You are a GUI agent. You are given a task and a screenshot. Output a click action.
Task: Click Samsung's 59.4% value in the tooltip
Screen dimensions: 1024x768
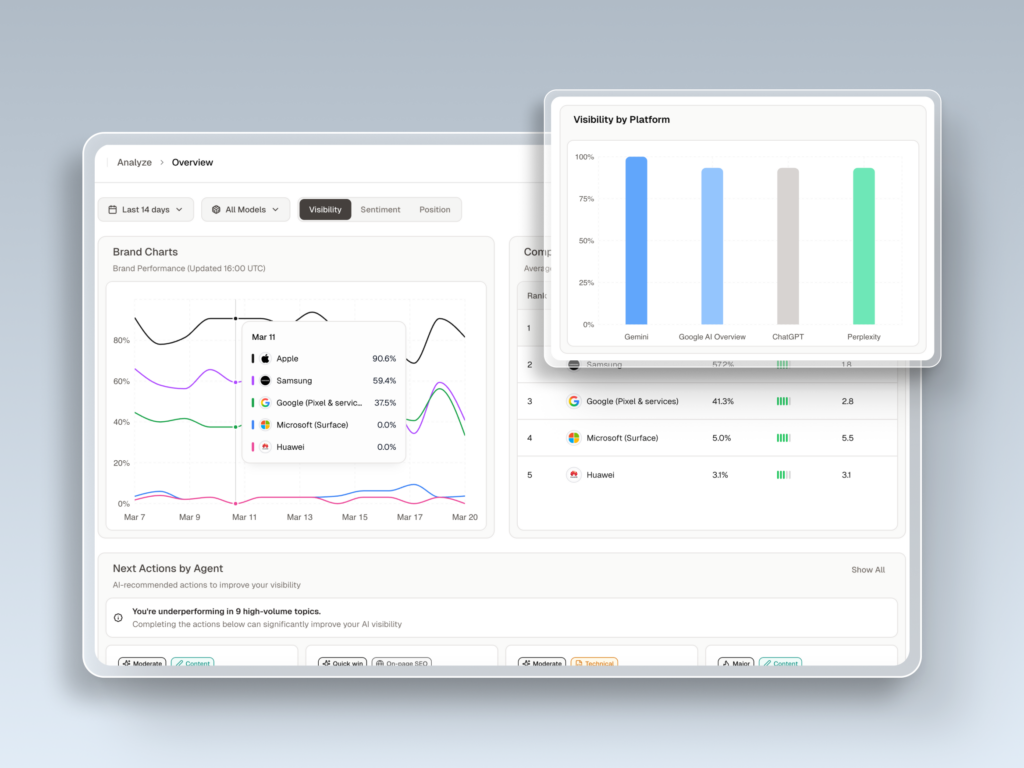pyautogui.click(x=384, y=381)
